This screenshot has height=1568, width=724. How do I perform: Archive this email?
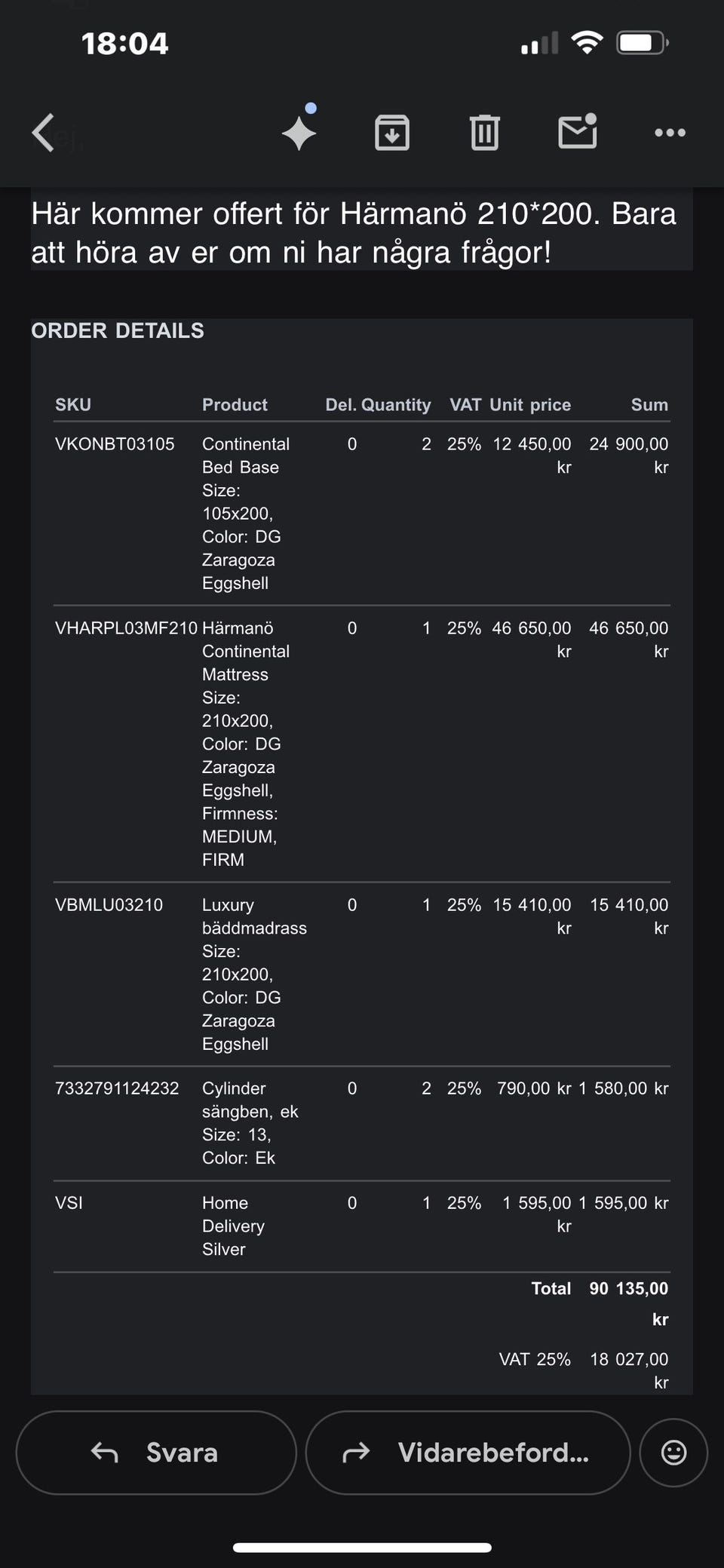(x=392, y=133)
